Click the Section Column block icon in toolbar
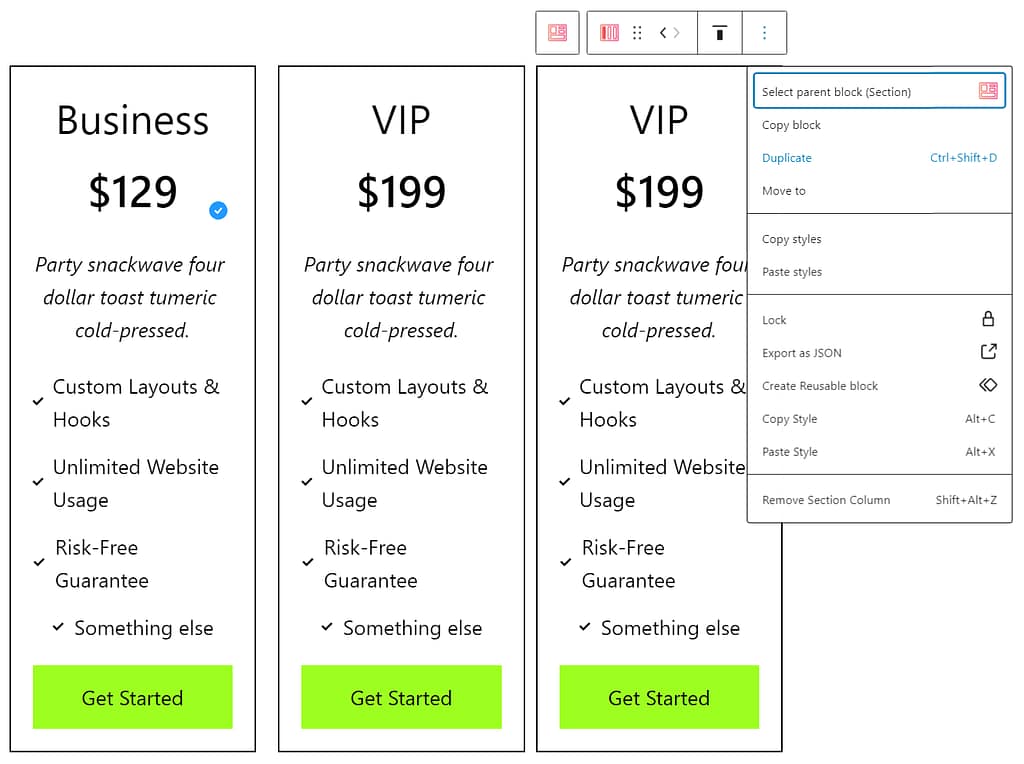The height and width of the screenshot is (764, 1024). click(610, 32)
